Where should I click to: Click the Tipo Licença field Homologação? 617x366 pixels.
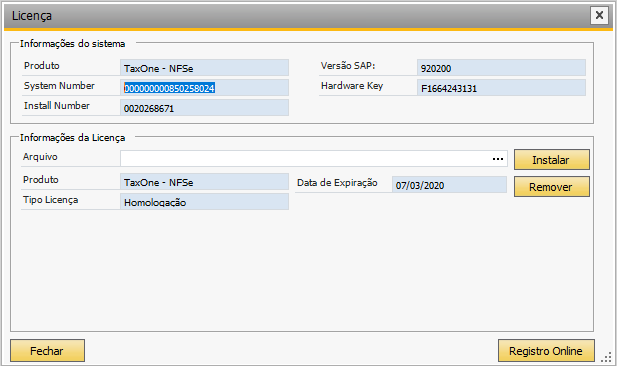tap(204, 202)
